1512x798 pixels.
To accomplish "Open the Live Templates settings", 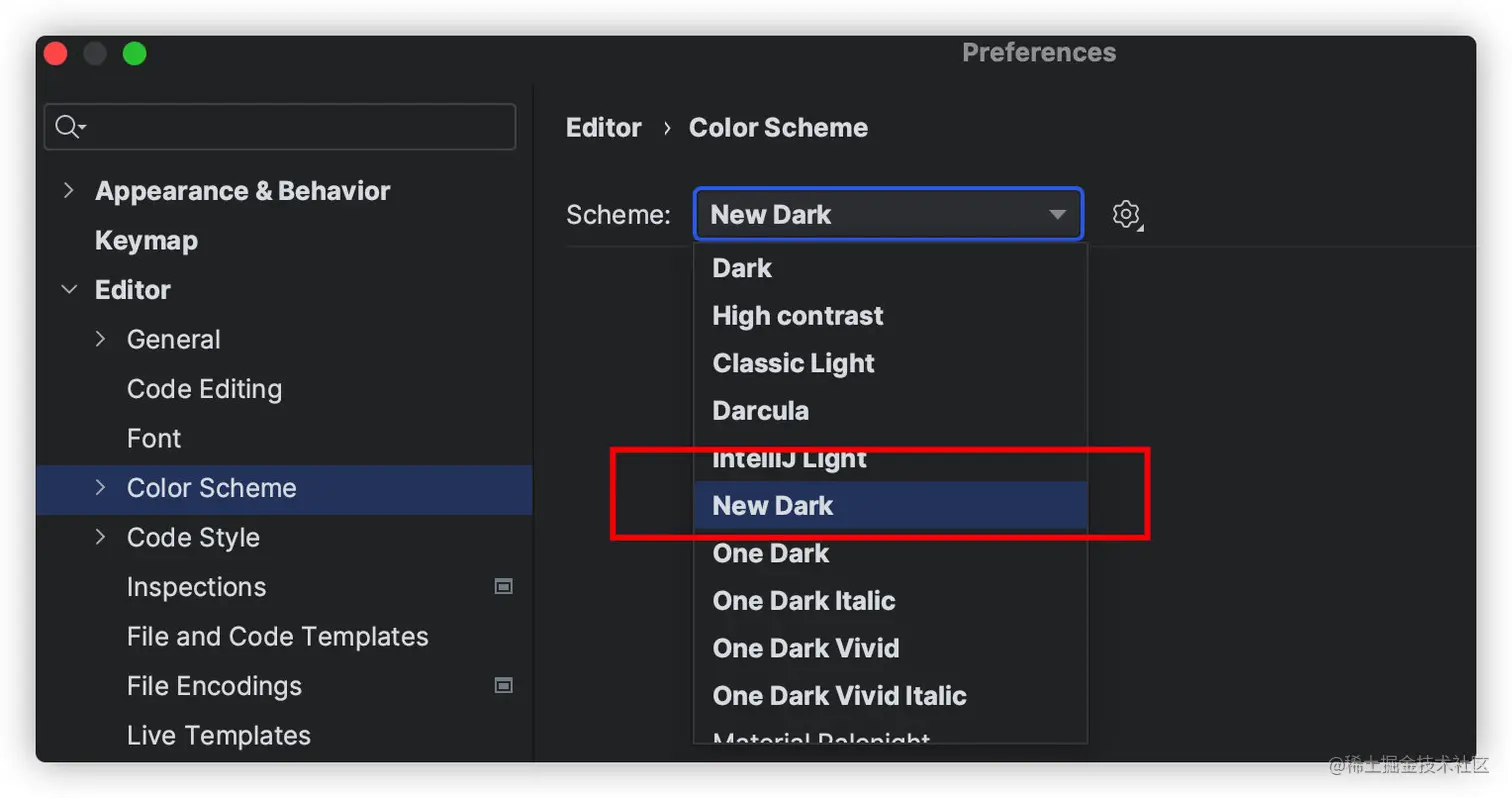I will [x=218, y=736].
